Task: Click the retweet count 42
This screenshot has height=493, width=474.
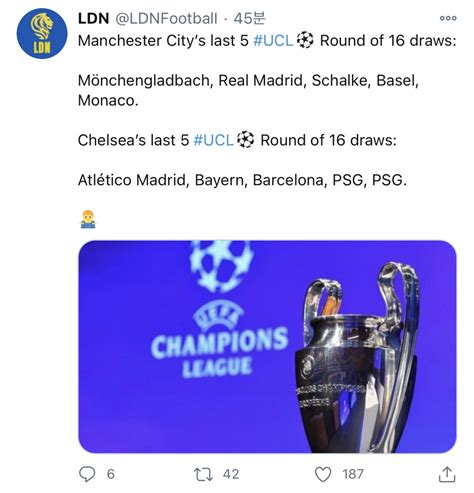Action: click(231, 474)
